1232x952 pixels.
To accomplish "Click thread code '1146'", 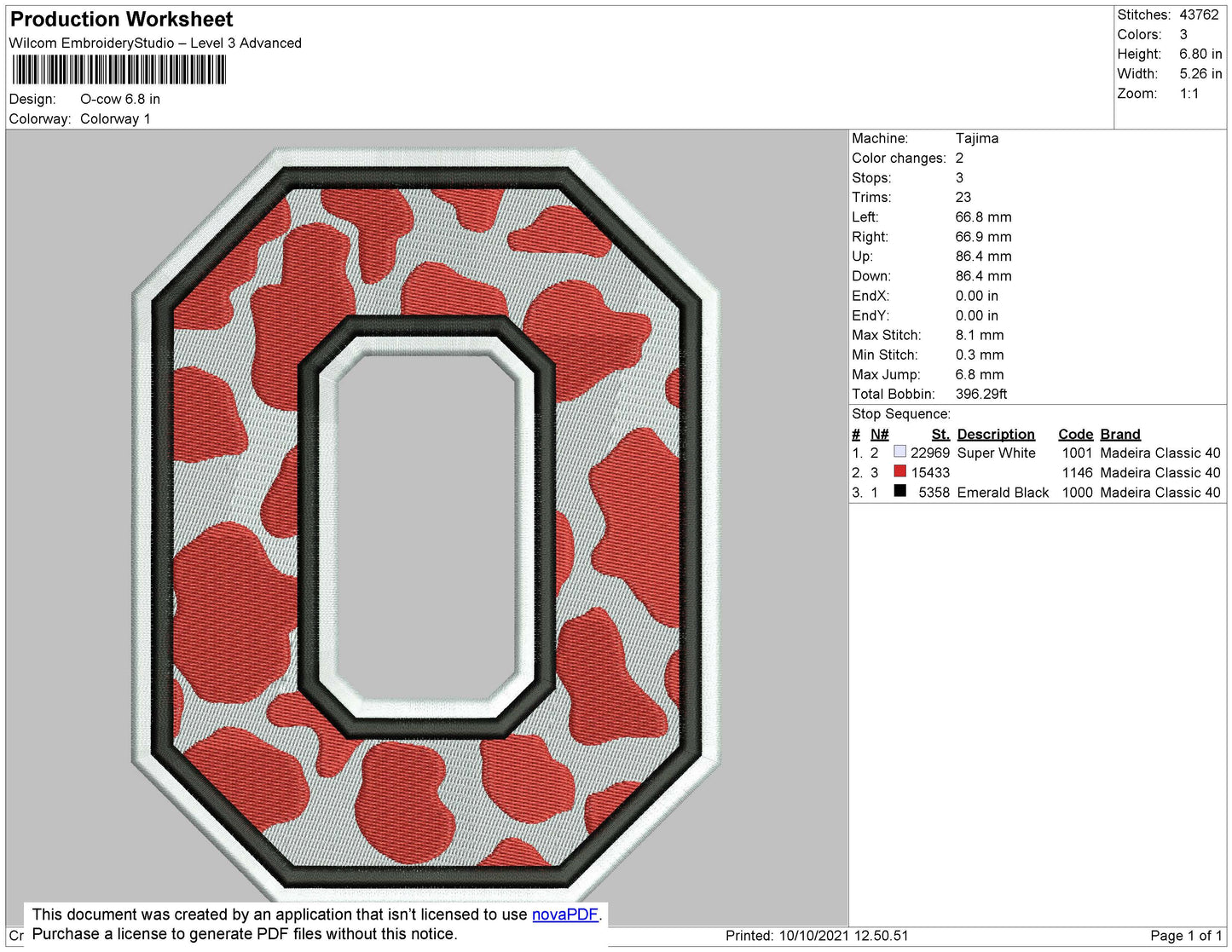I will coord(1077,472).
